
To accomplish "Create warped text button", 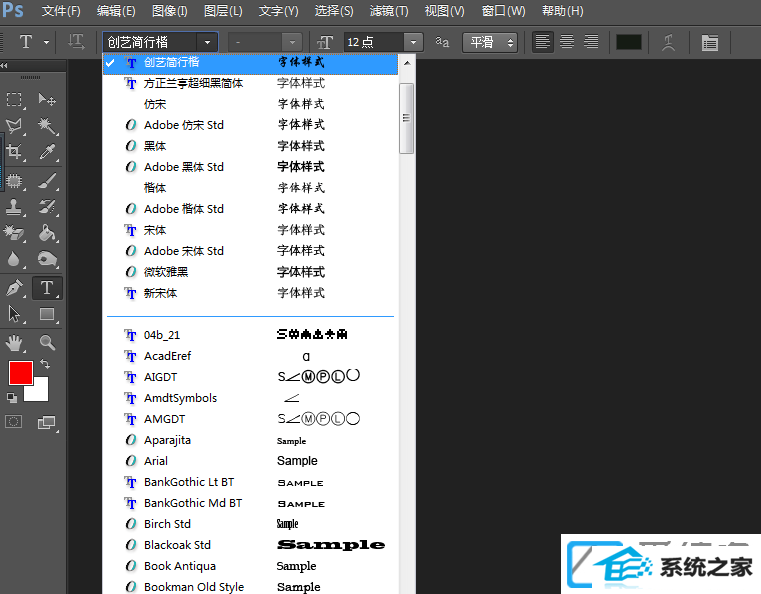I will click(668, 42).
